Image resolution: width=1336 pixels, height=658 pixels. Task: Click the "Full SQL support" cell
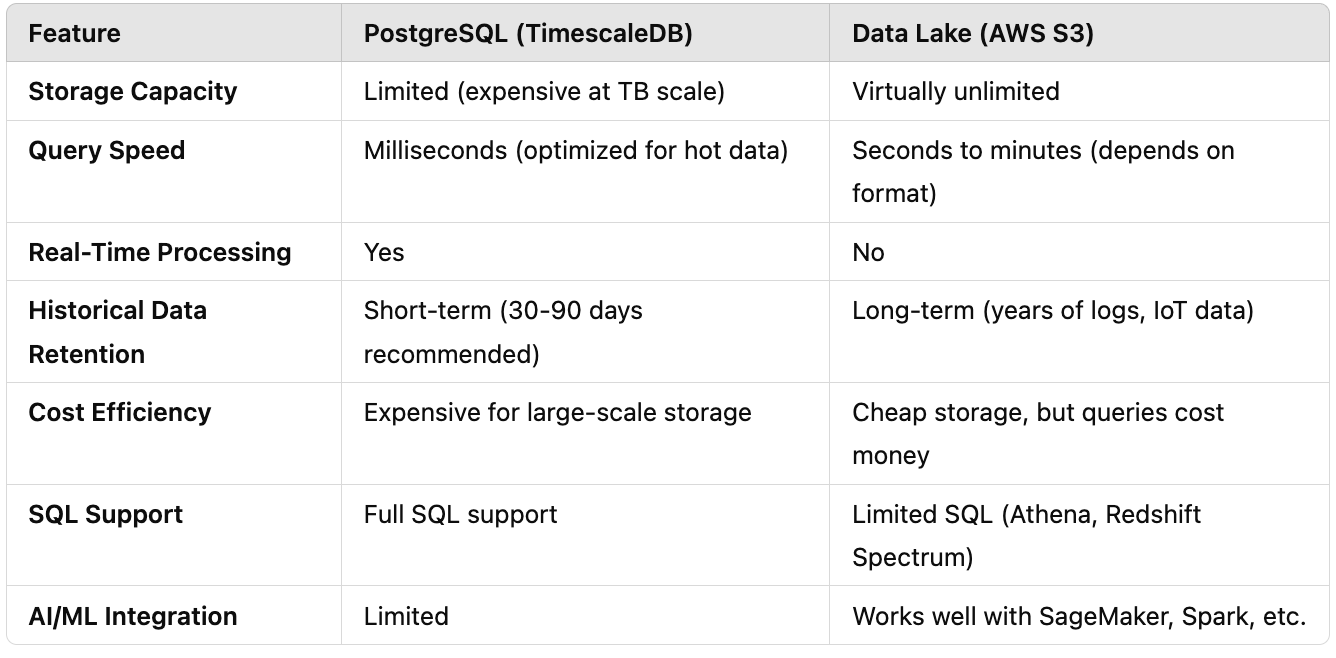click(x=460, y=515)
